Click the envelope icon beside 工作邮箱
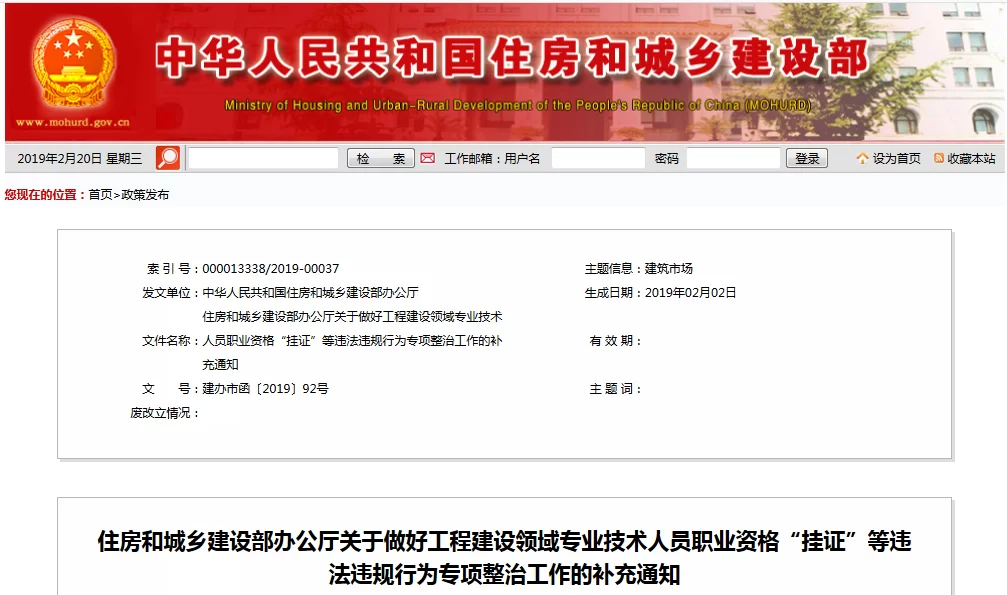1007x595 pixels. [428, 157]
